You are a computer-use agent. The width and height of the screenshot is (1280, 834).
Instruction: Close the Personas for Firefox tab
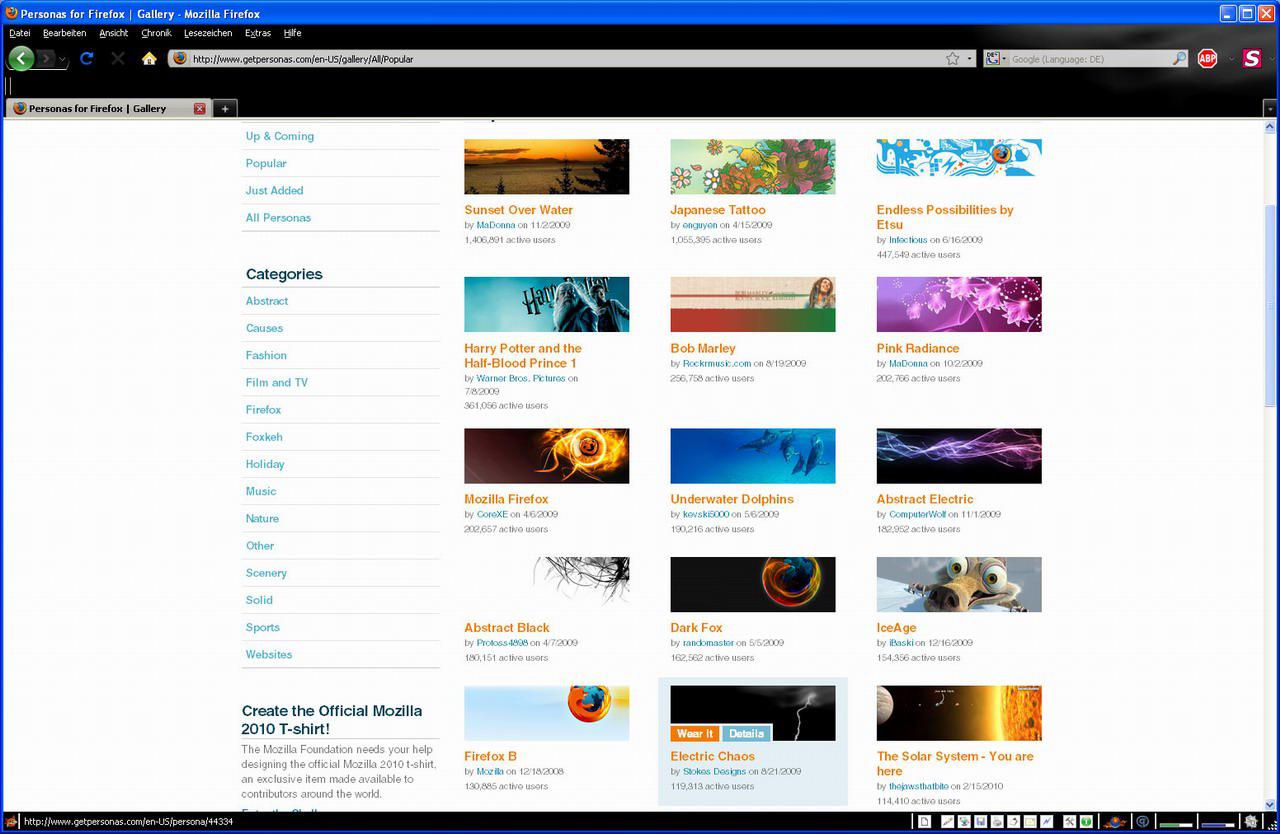[x=199, y=108]
